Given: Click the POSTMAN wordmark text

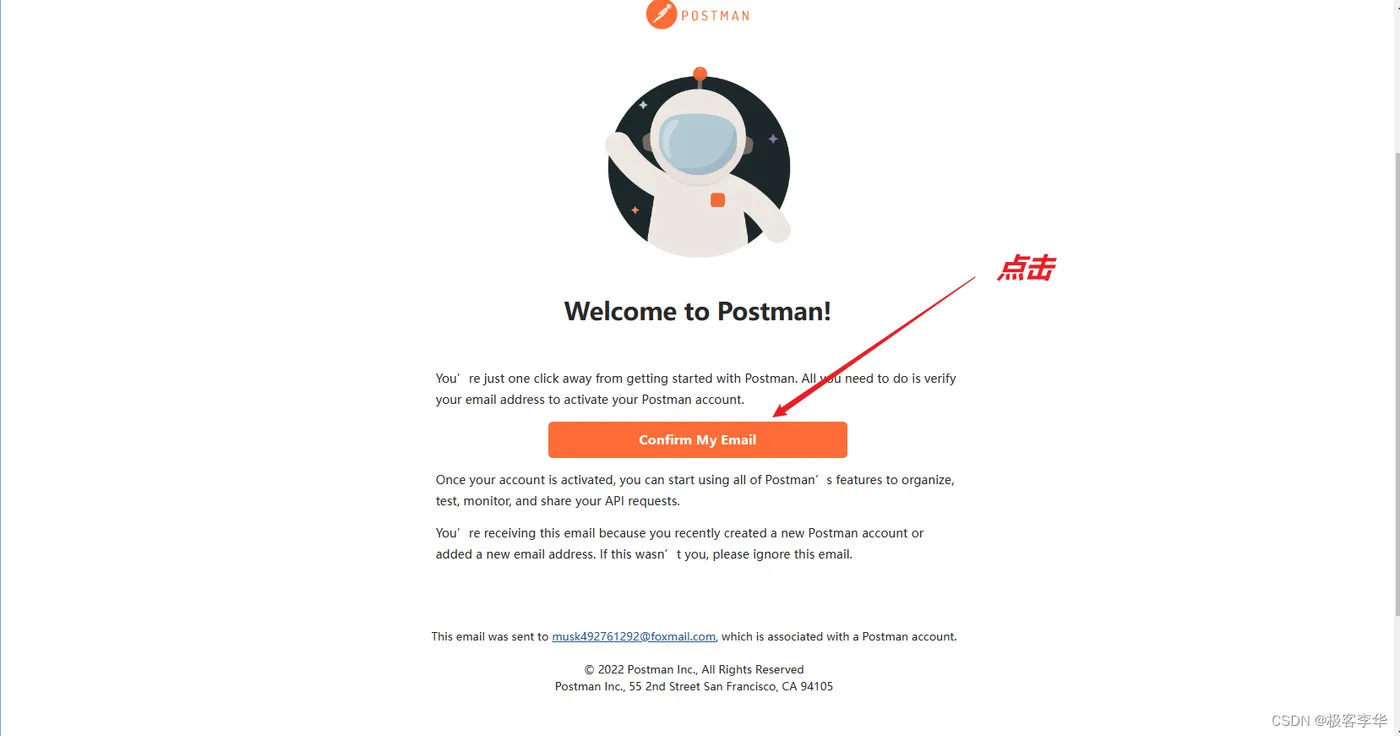Looking at the screenshot, I should [715, 15].
